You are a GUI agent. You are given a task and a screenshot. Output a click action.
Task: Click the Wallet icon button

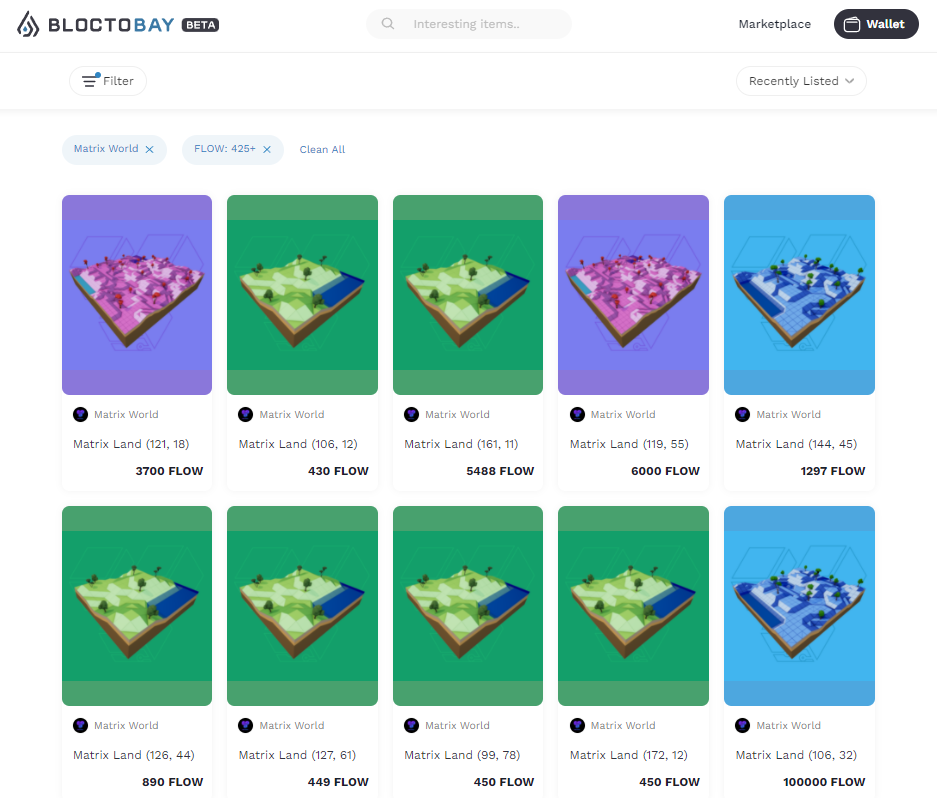[876, 24]
